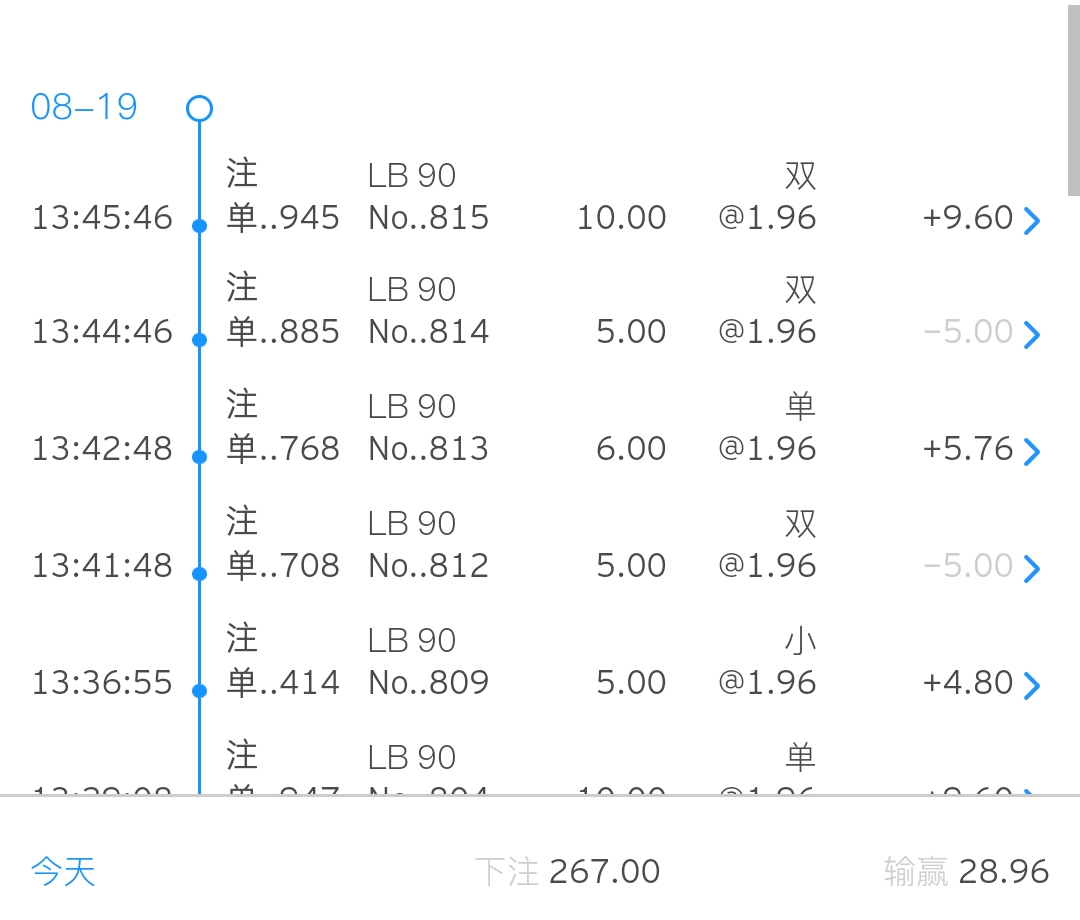1080x920 pixels.
Task: Select timeline dot at 13:45:46
Action: [199, 226]
